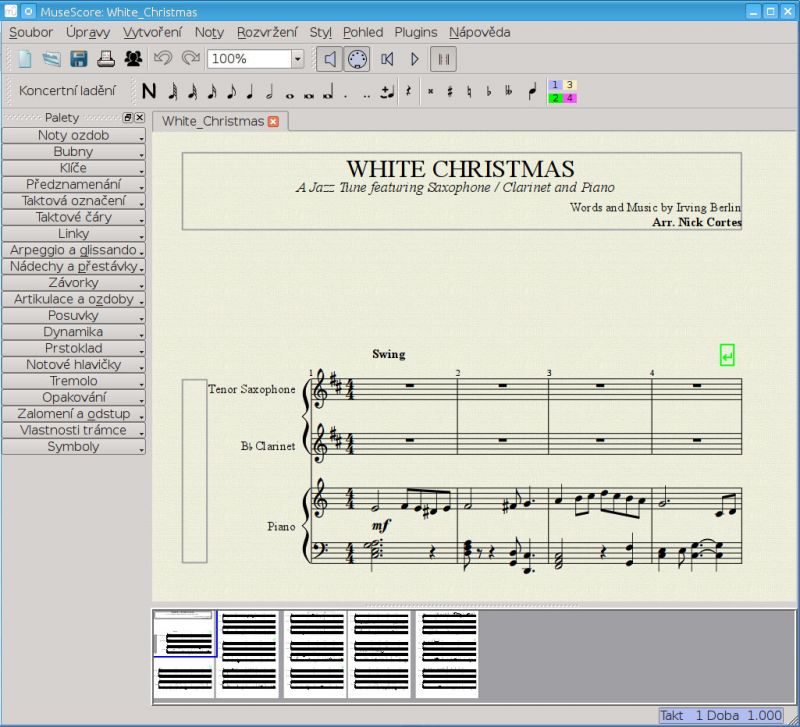Toggle sound speaker button
The image size is (800, 727).
(x=330, y=59)
